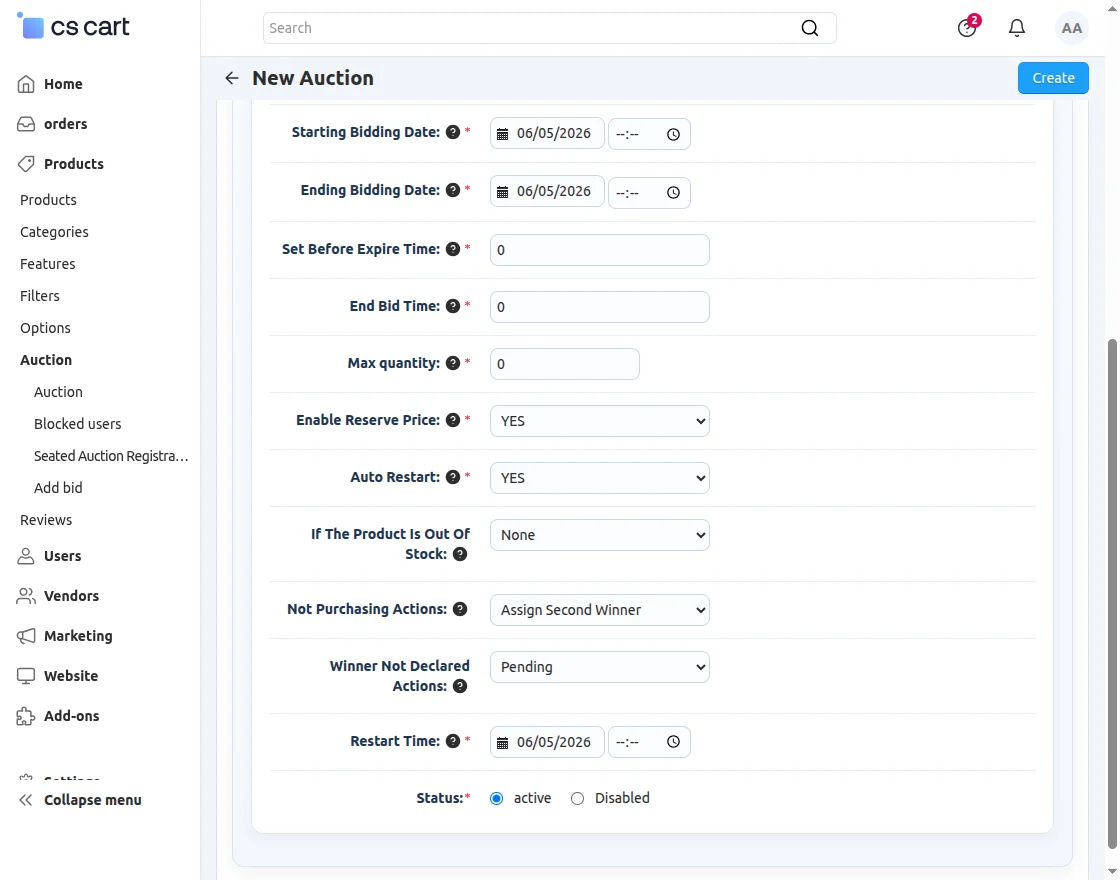This screenshot has width=1120, height=880.
Task: Click the search magnifier icon
Action: [809, 28]
